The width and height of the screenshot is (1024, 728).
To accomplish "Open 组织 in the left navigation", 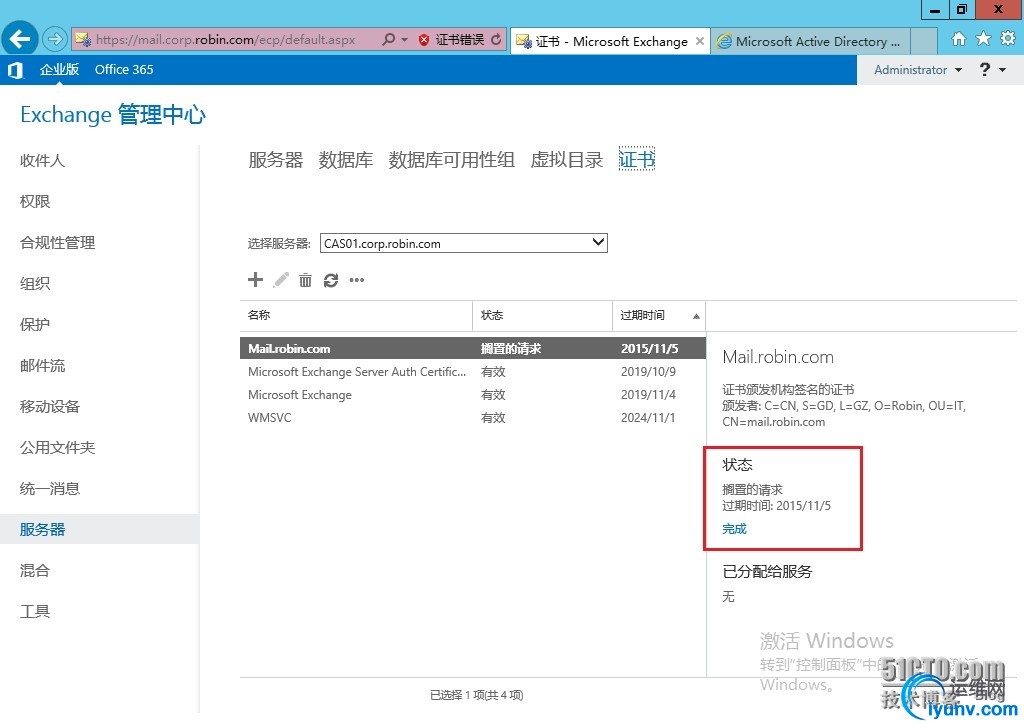I will pos(35,283).
